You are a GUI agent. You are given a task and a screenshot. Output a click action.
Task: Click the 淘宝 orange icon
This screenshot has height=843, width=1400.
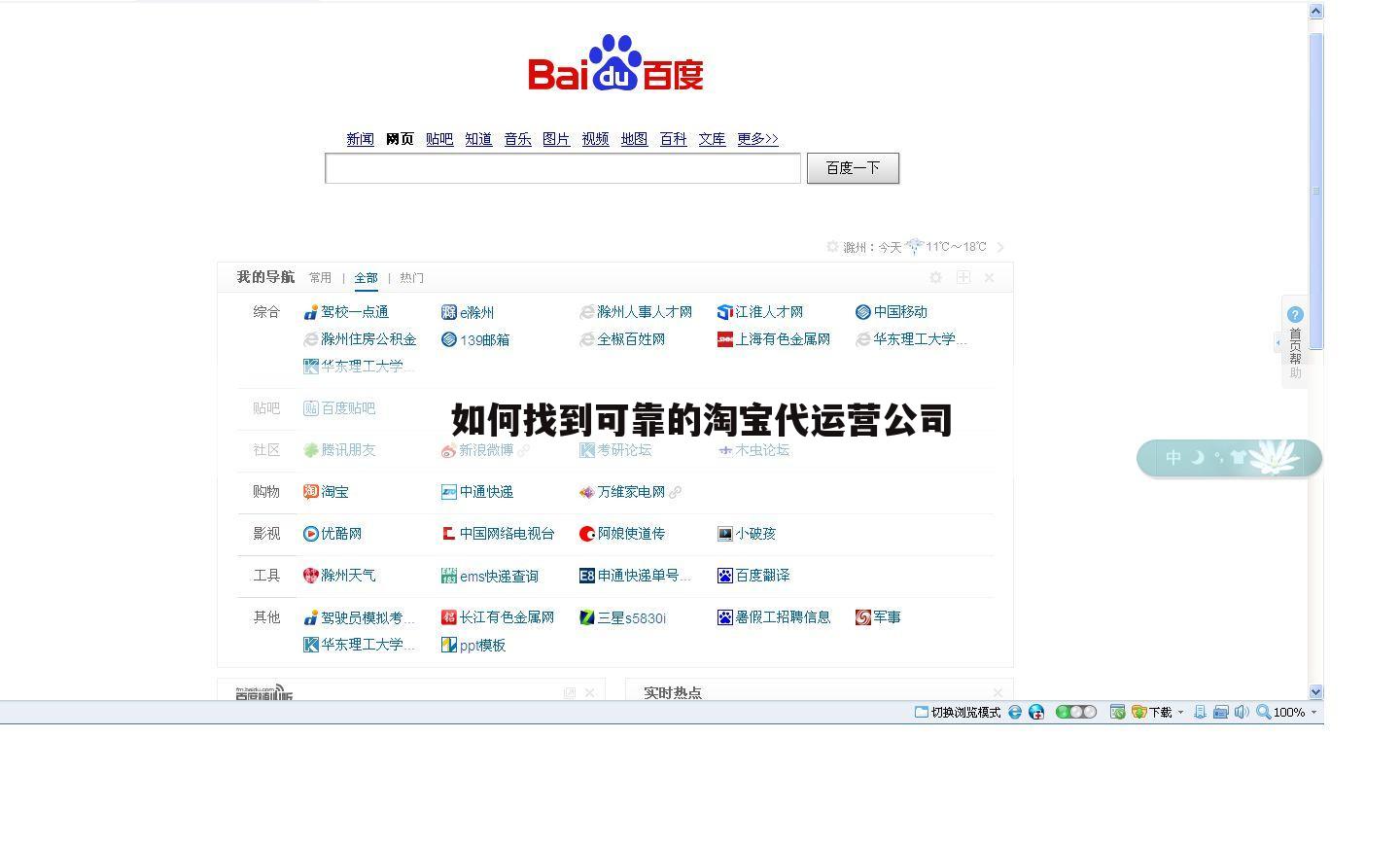point(311,492)
